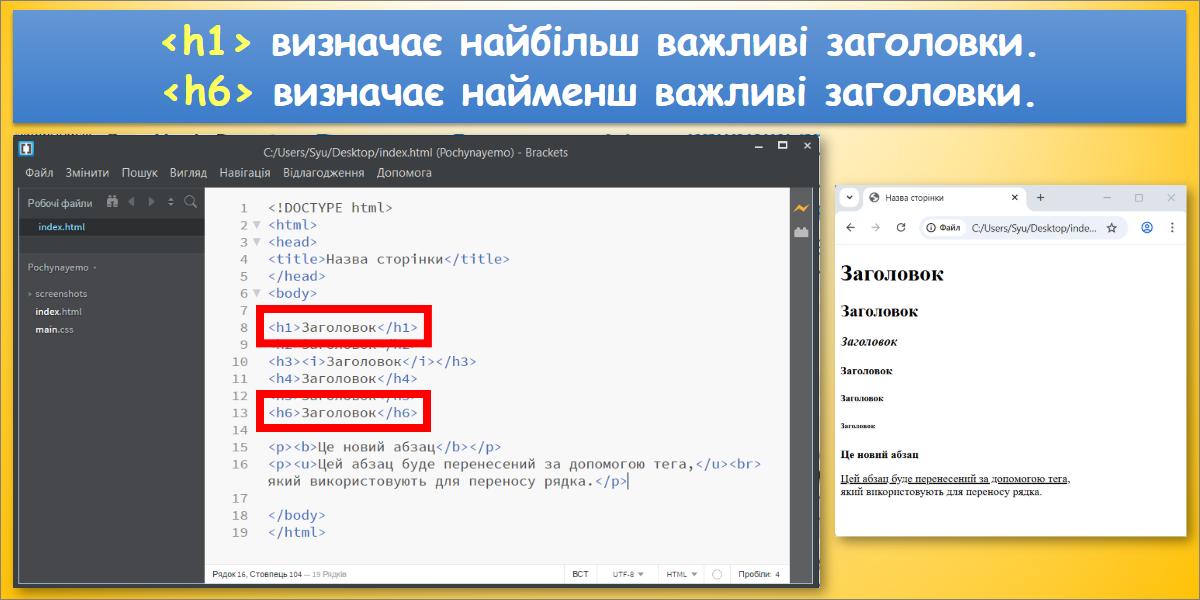Open the UTF-8 encoding dropdown
The image size is (1200, 600).
click(x=628, y=575)
